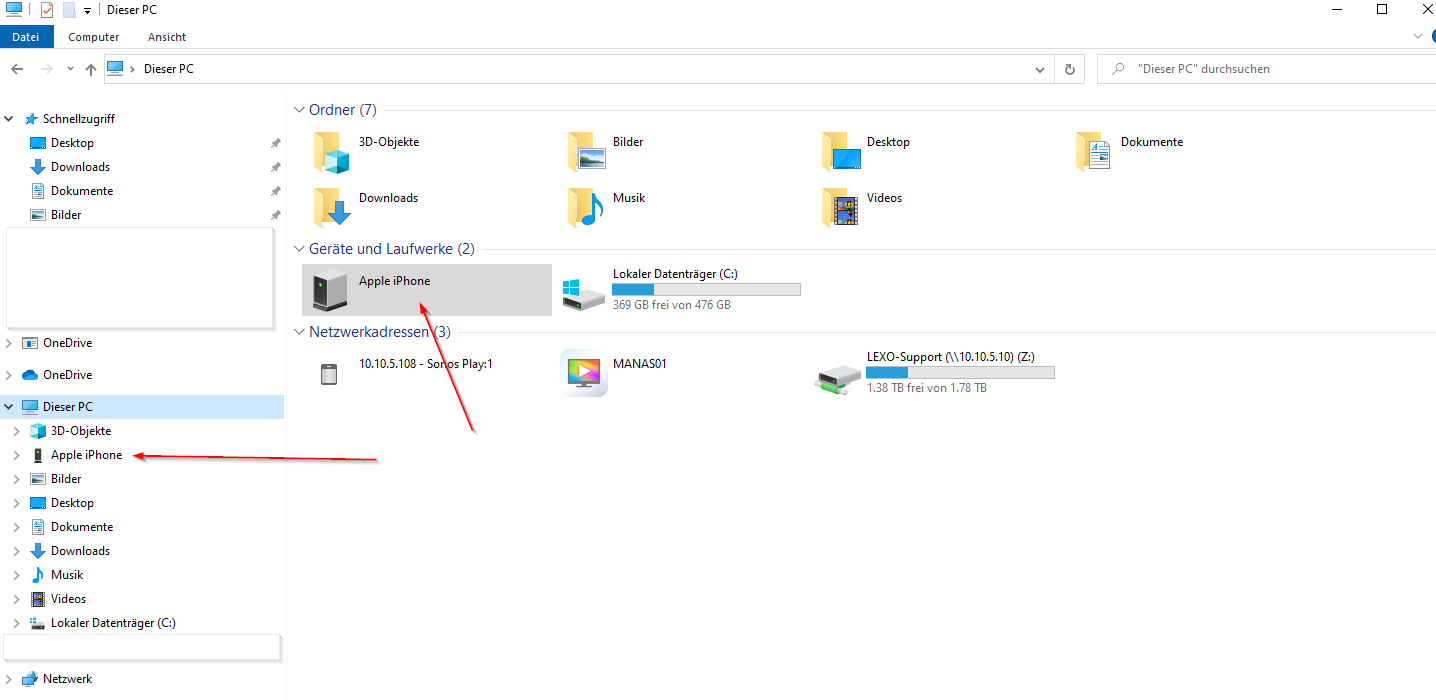Select Musik in the navigation tree
Screen dimensions: 1436x700
pyautogui.click(x=67, y=575)
